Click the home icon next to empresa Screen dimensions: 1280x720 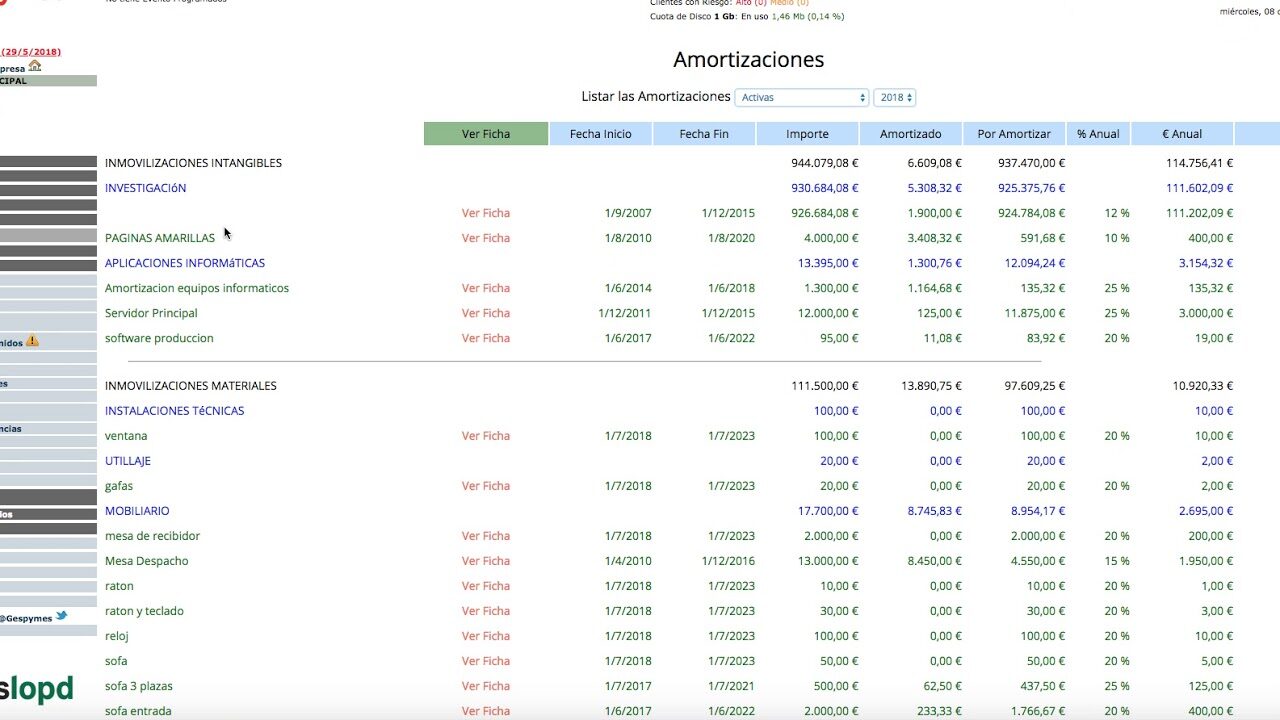[x=35, y=66]
